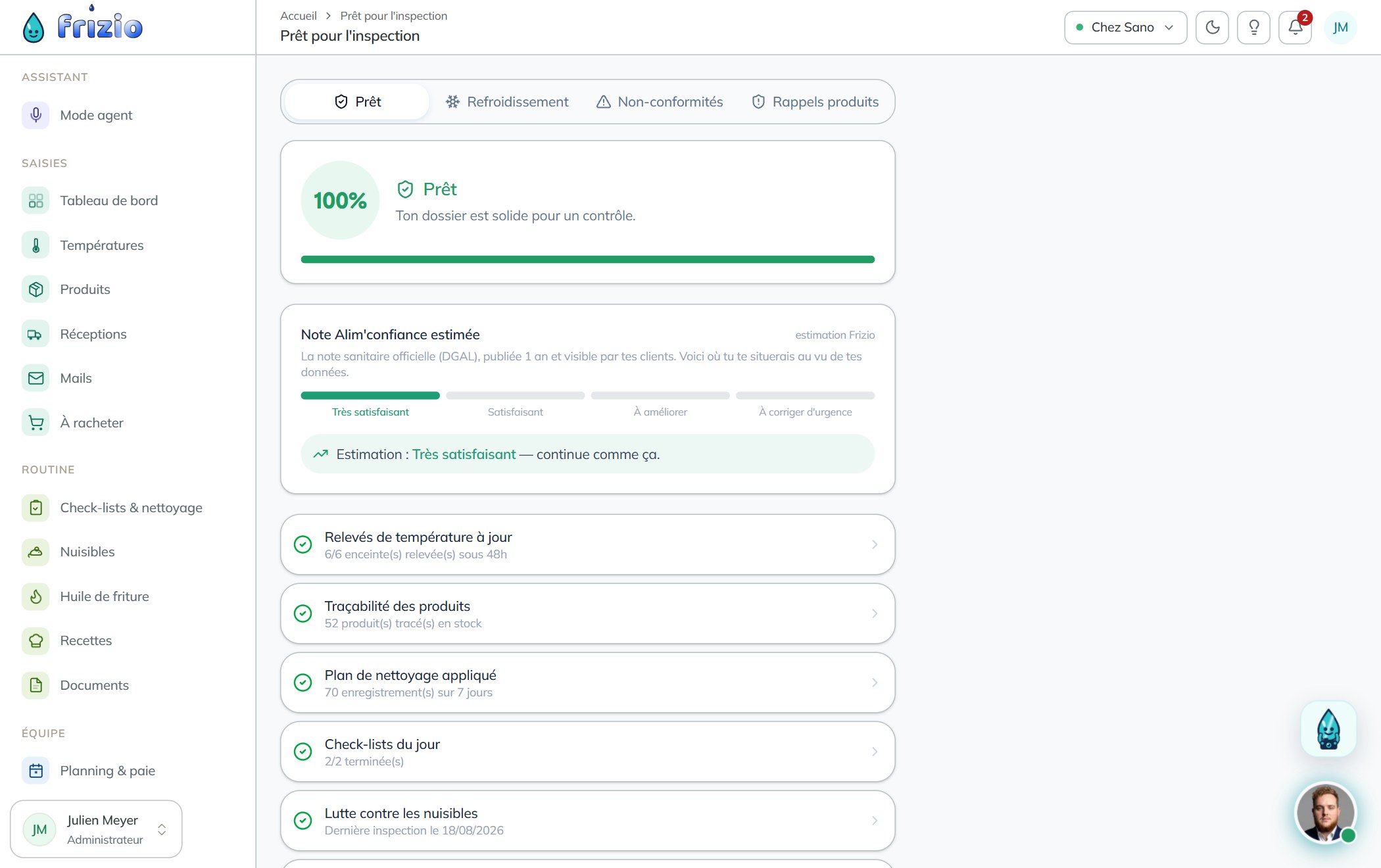Select the Prêt tab
The image size is (1381, 868).
(x=357, y=102)
